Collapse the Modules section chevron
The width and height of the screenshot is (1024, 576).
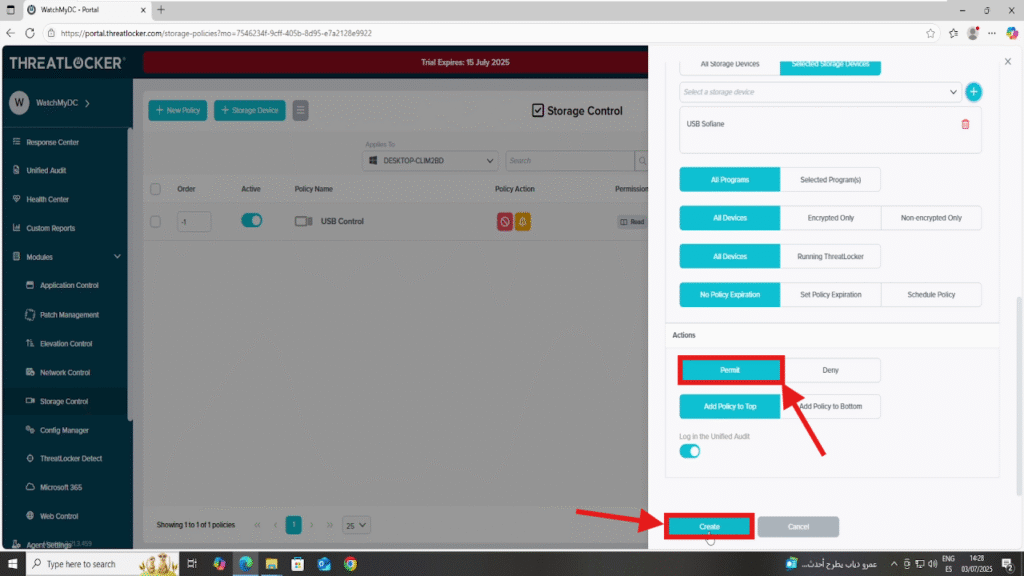118,257
